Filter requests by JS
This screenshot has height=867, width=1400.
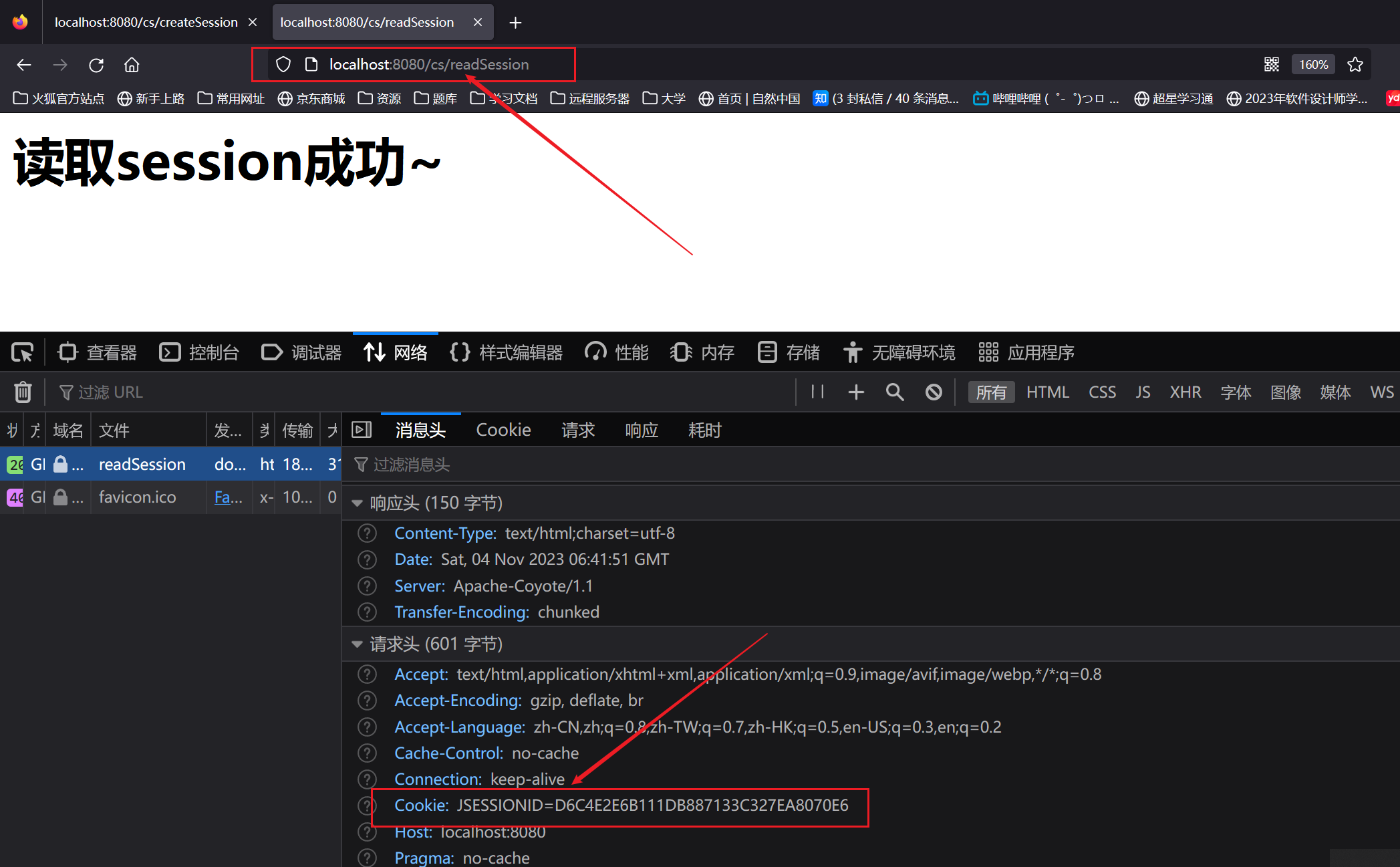pyautogui.click(x=1143, y=392)
